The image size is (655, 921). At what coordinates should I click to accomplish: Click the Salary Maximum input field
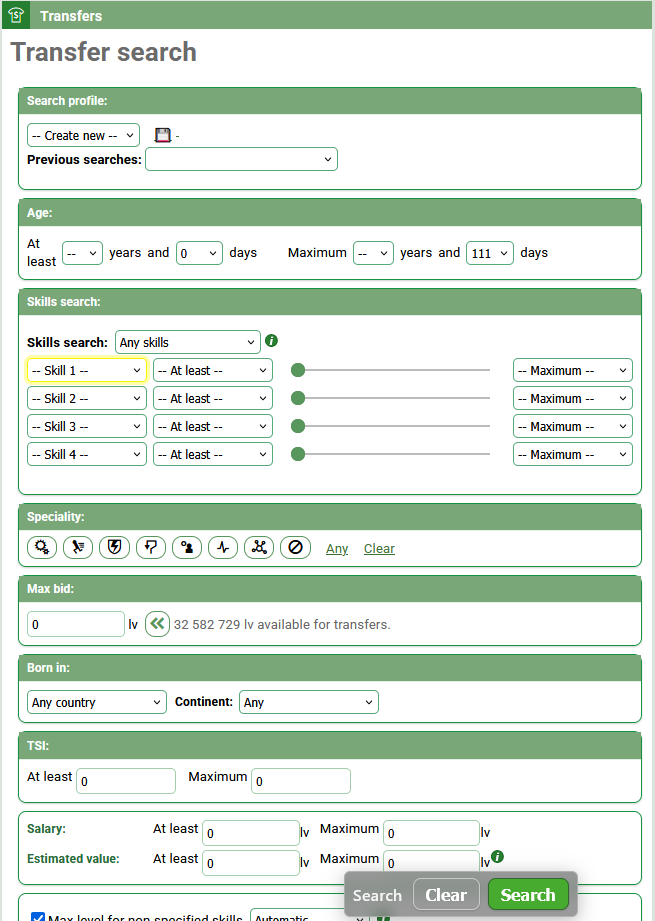point(432,833)
